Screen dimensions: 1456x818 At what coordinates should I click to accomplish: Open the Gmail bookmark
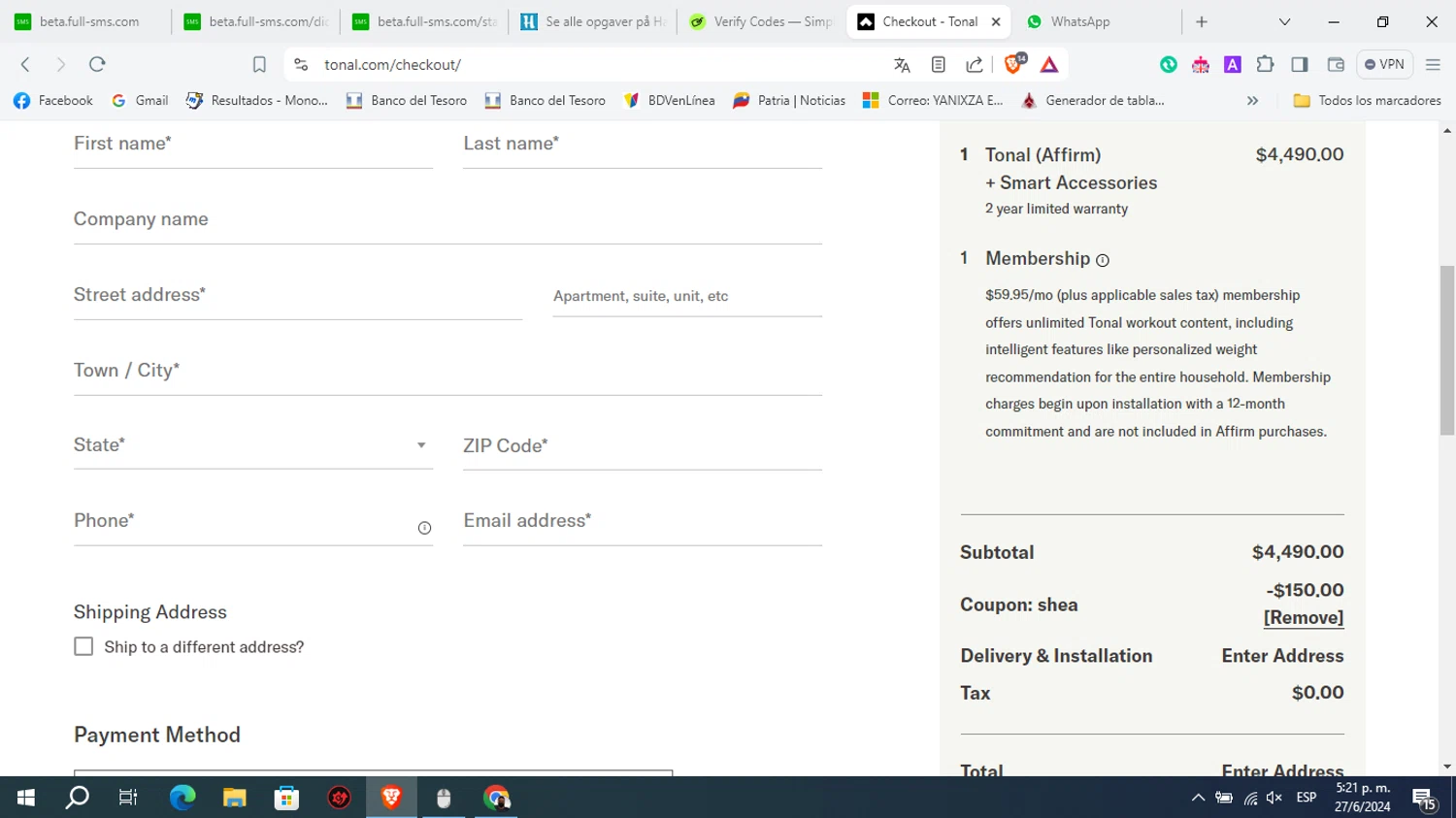click(x=141, y=100)
